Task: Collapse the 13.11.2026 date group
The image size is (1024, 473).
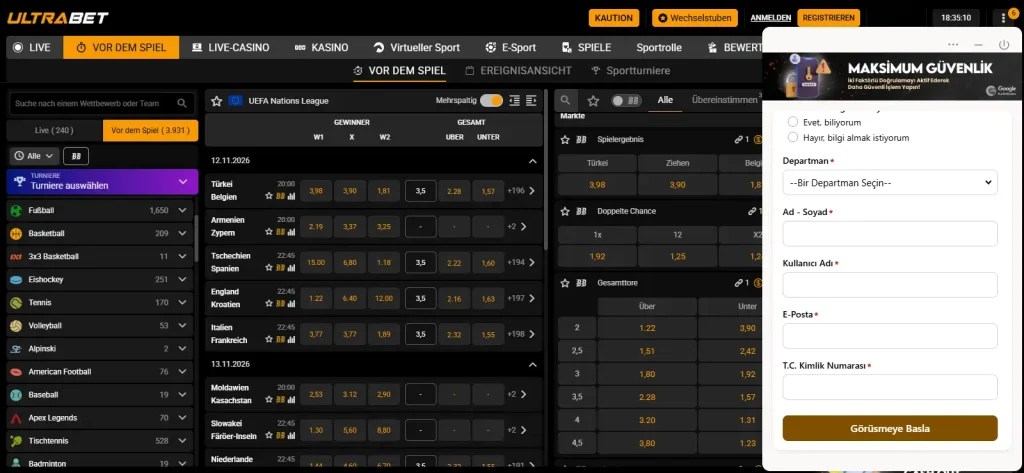Action: pyautogui.click(x=532, y=364)
